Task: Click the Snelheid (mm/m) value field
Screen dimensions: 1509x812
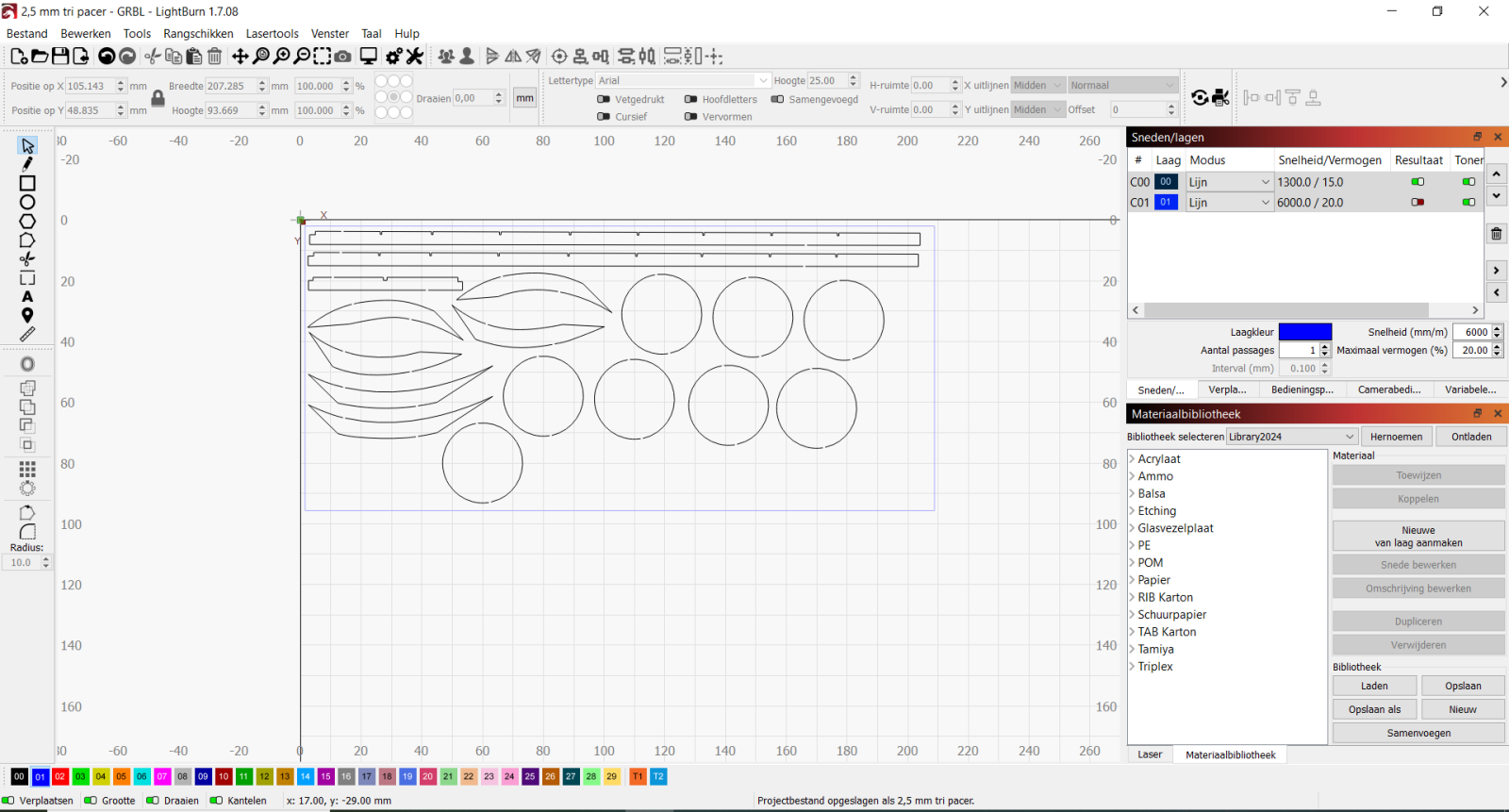Action: coord(1472,332)
